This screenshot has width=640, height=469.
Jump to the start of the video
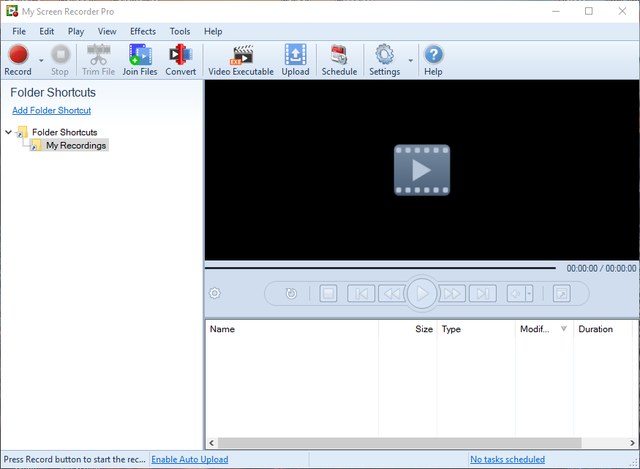tap(361, 293)
